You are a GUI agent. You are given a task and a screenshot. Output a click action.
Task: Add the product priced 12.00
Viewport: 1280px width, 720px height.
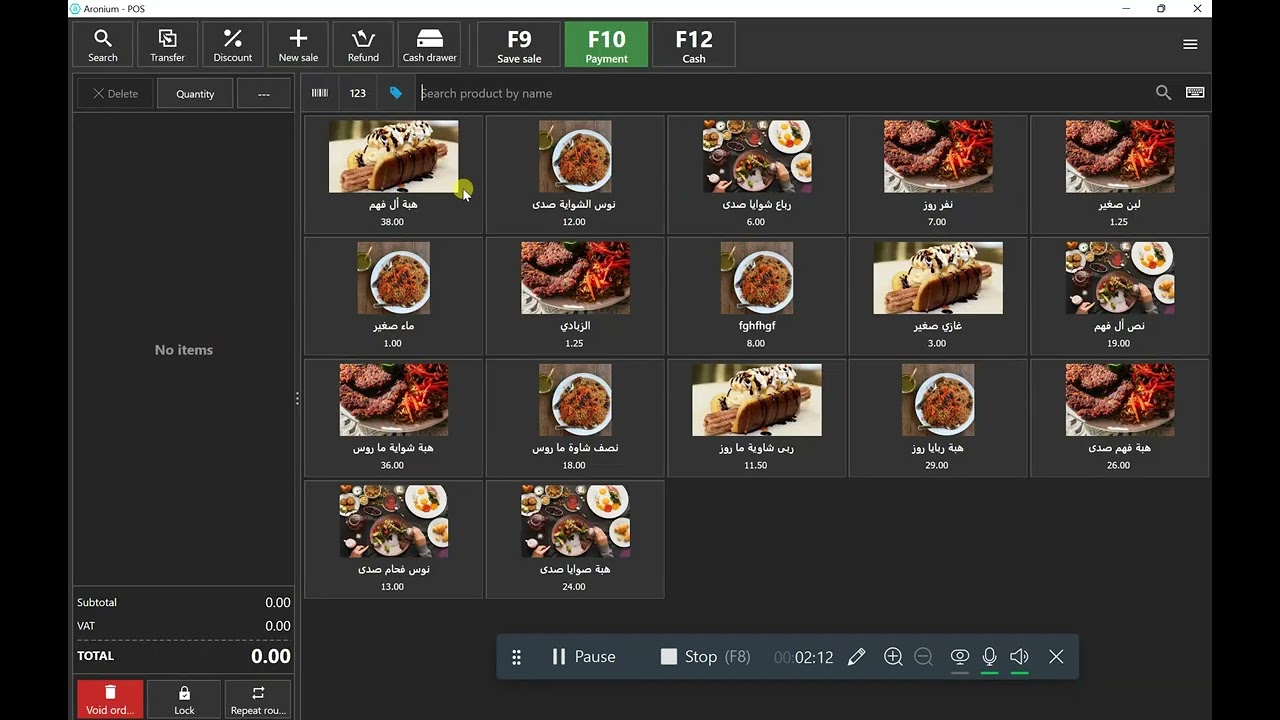pos(575,175)
